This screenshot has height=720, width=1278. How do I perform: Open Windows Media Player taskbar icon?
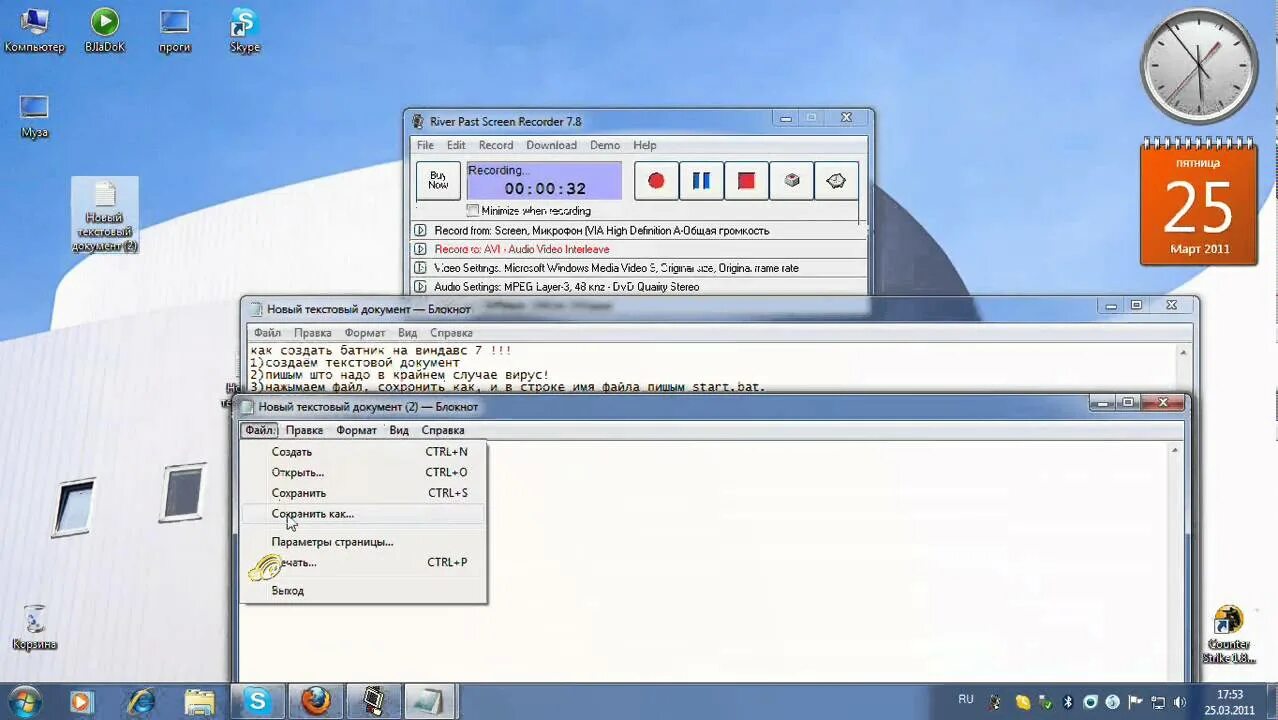81,701
